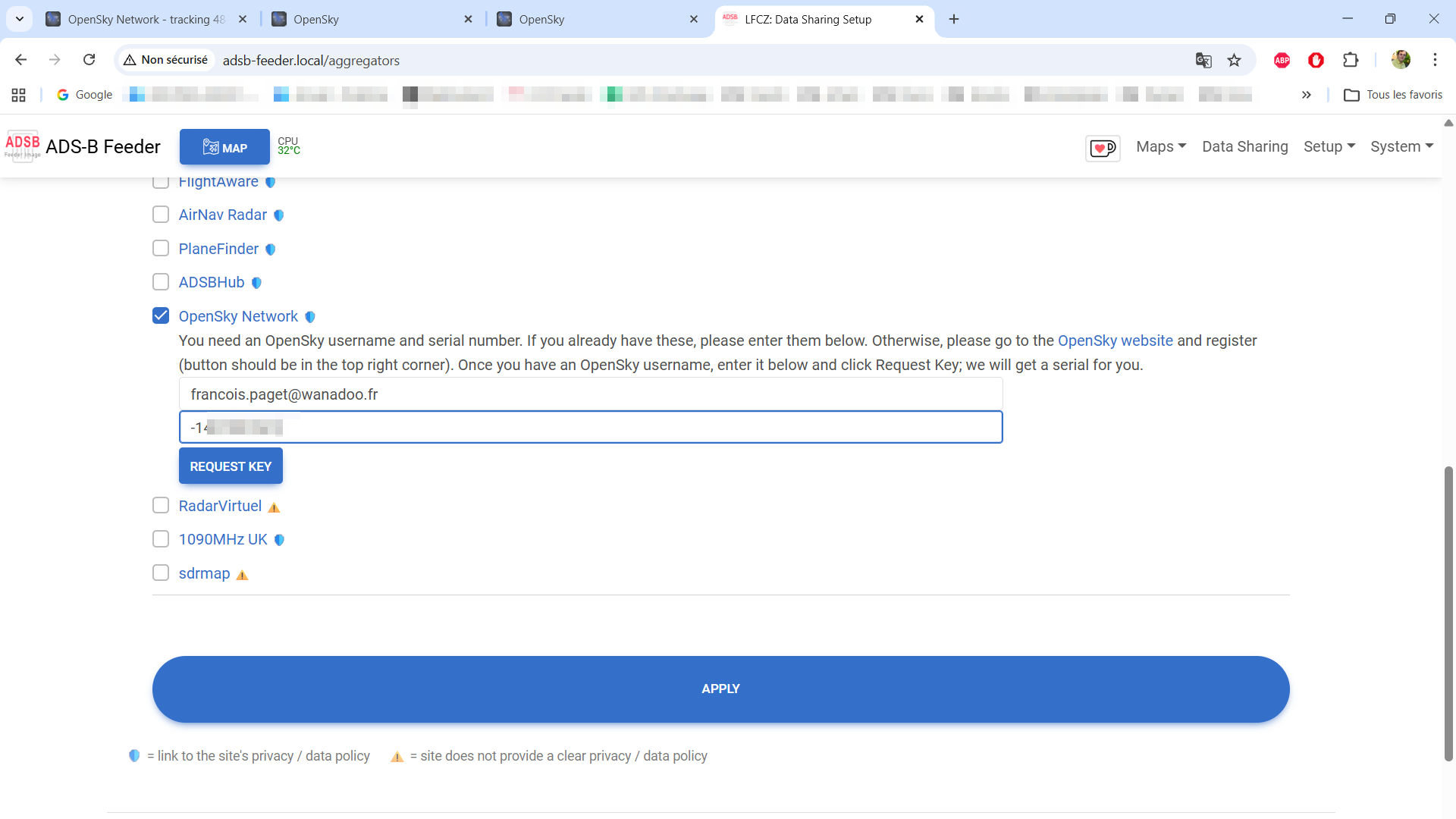Expand the Setup dropdown menu
The image size is (1456, 819).
1329,146
